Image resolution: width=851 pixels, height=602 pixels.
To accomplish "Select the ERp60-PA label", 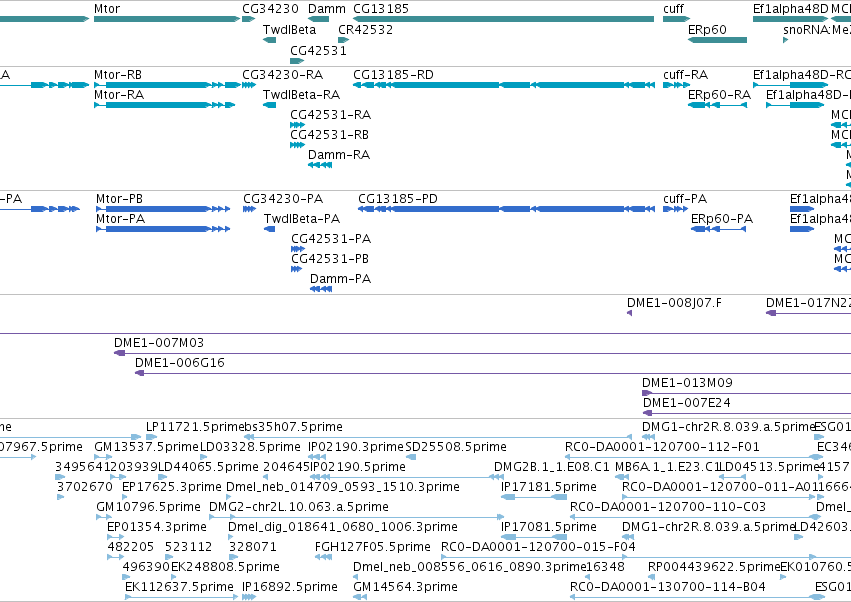I will [x=722, y=219].
